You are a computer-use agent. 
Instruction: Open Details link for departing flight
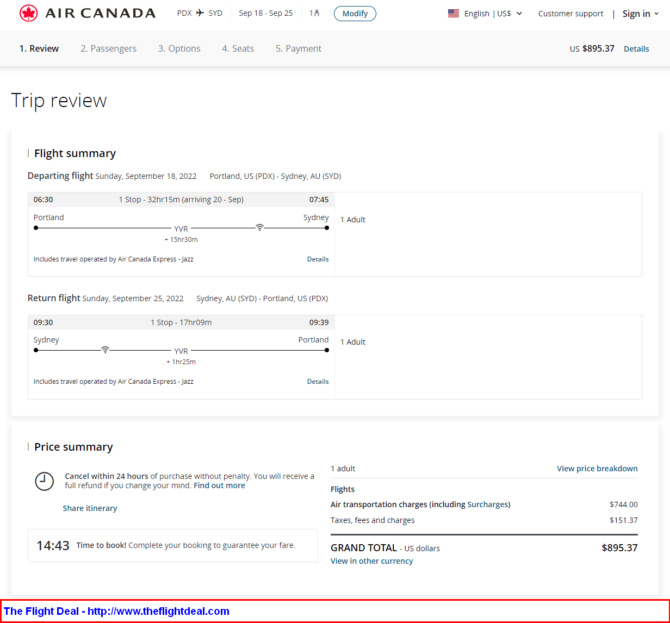317,259
